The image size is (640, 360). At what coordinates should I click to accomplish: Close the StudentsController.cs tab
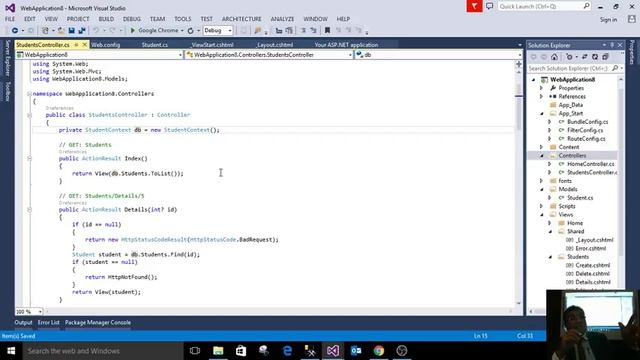pyautogui.click(x=85, y=44)
